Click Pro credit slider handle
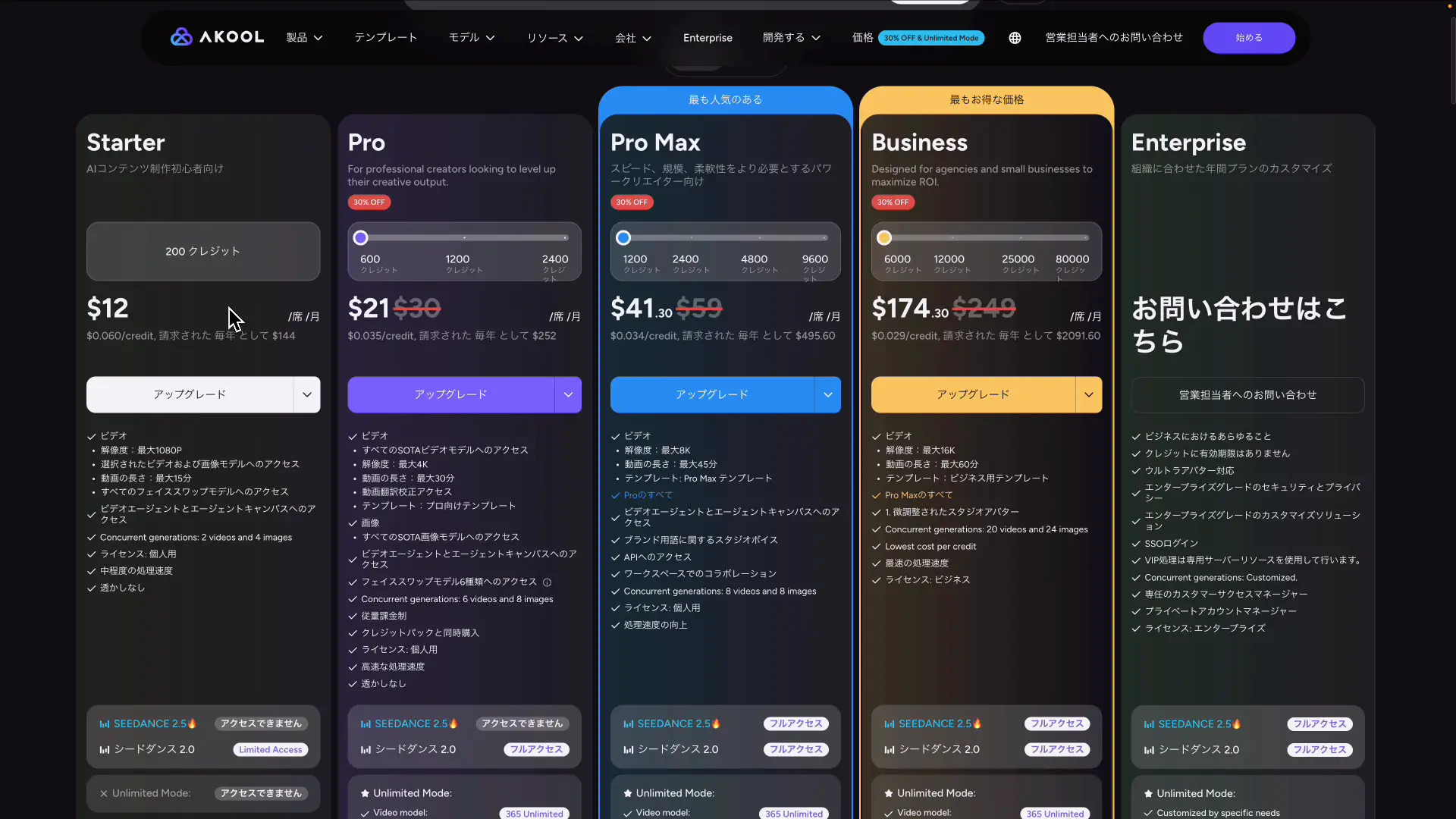 (x=361, y=237)
